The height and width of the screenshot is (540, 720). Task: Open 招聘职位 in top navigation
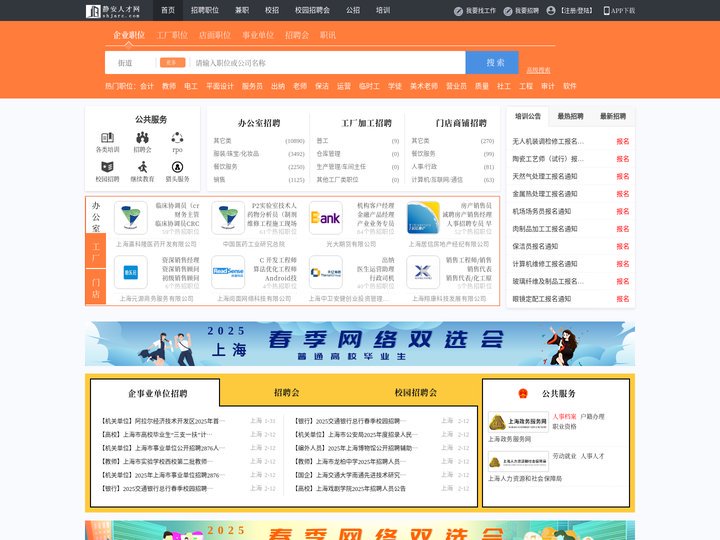[205, 10]
